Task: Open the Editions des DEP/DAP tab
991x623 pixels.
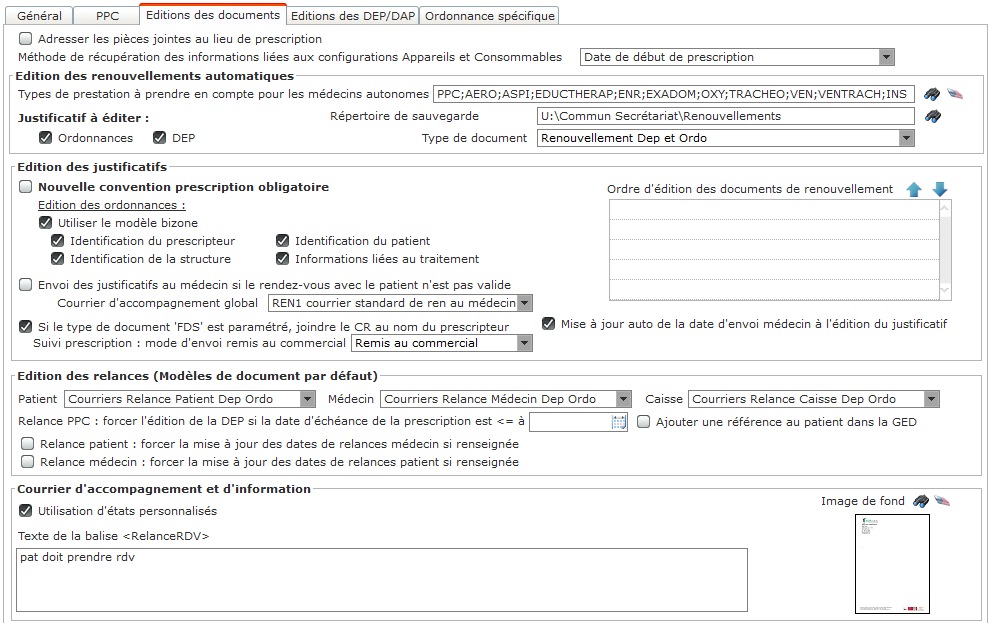Action: pos(353,16)
